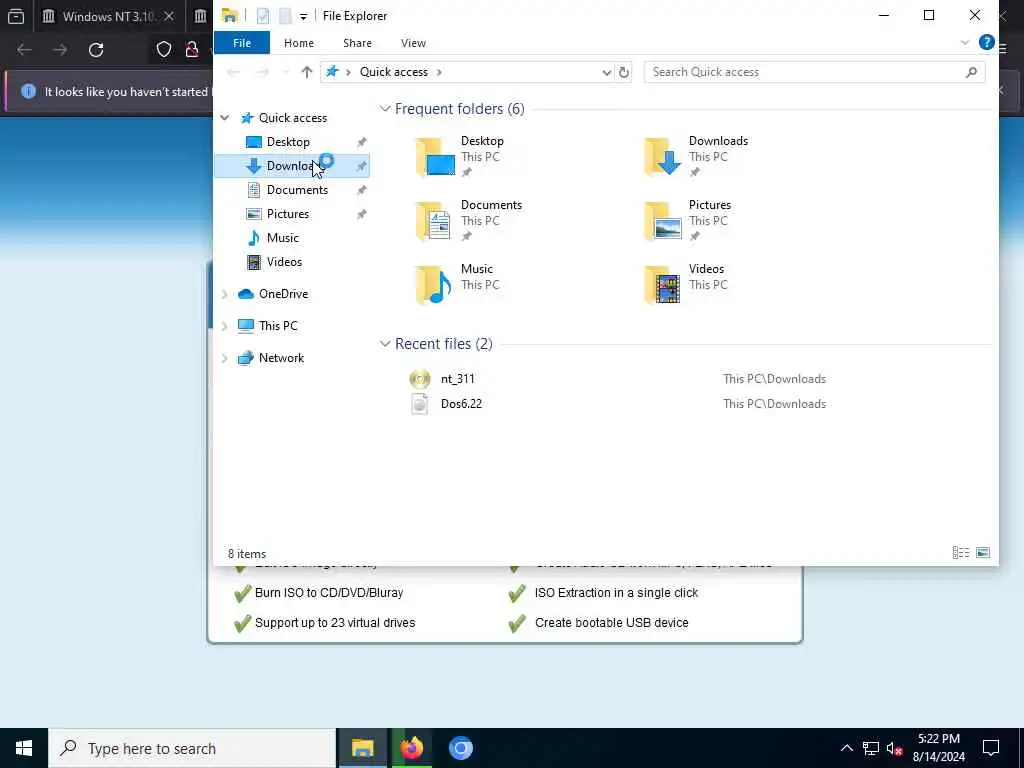The height and width of the screenshot is (768, 1024).
Task: Select the nt_311 recent file
Action: 457,379
